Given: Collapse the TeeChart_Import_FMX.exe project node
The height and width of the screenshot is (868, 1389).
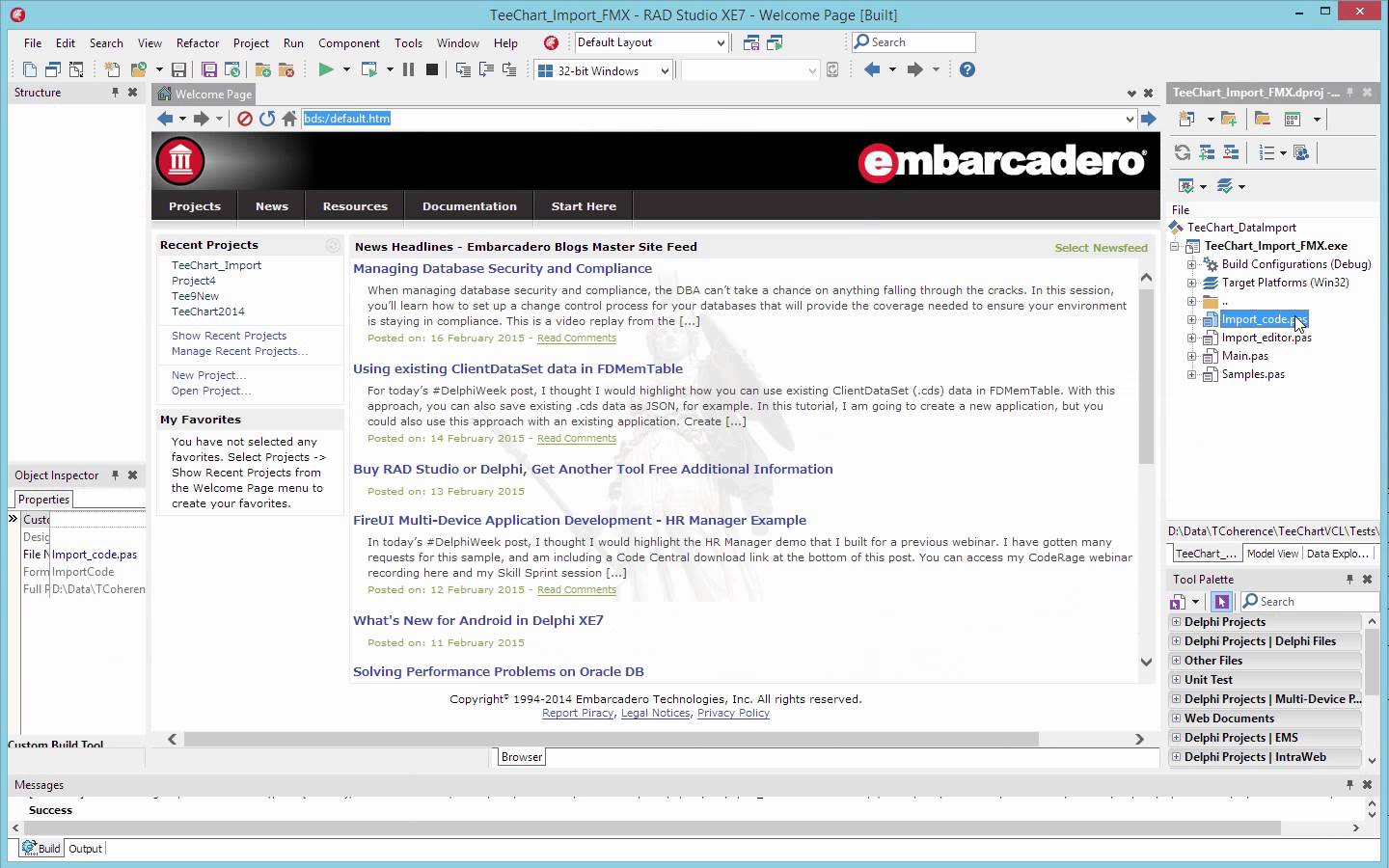Looking at the screenshot, I should (x=1175, y=246).
